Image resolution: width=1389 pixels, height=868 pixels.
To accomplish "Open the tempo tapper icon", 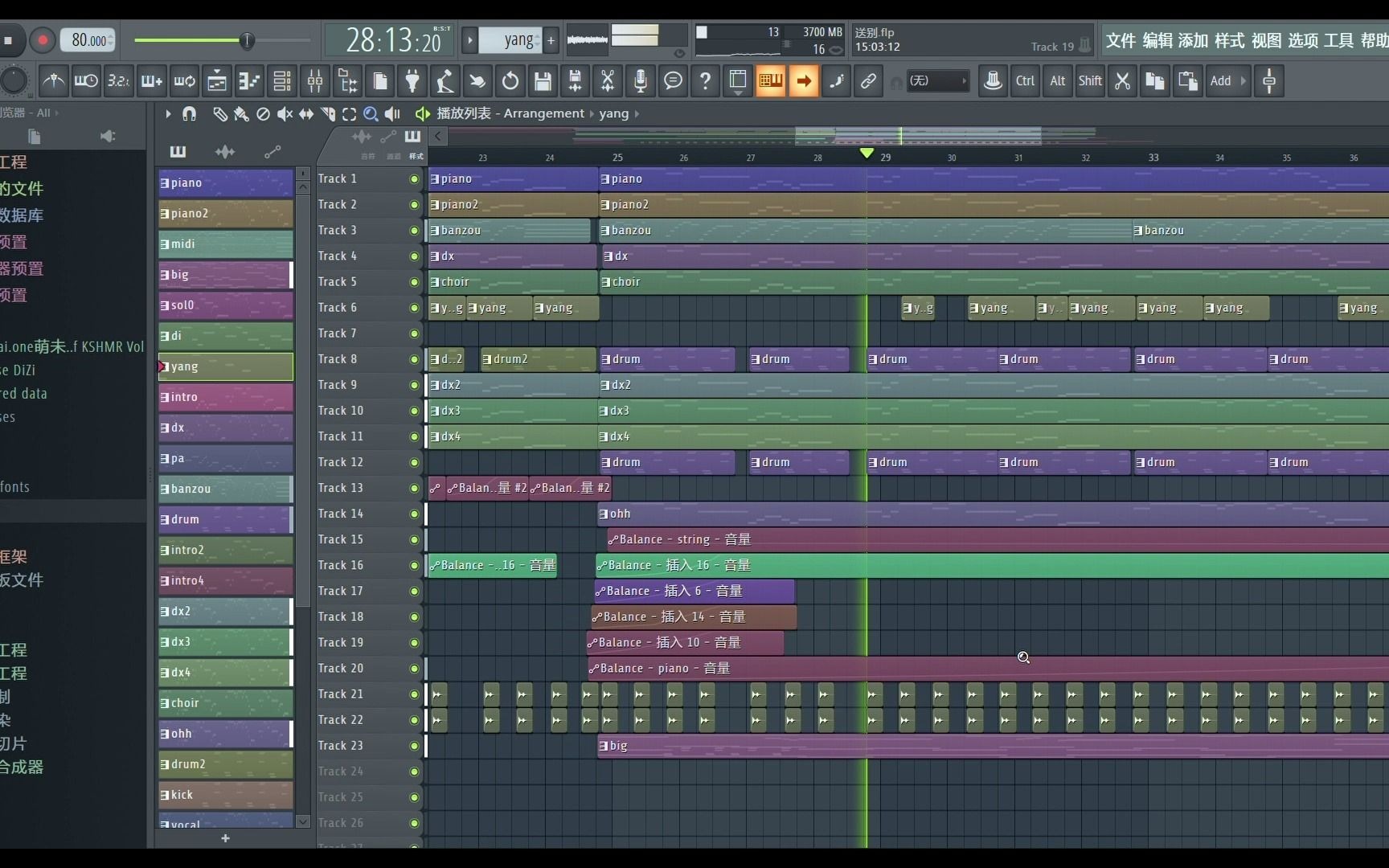I will click(445, 81).
